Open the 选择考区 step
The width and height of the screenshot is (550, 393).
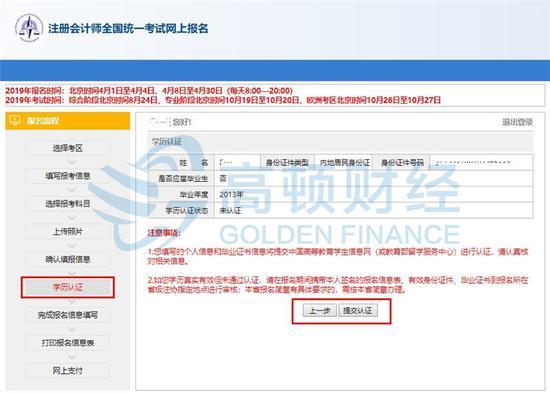[67, 148]
